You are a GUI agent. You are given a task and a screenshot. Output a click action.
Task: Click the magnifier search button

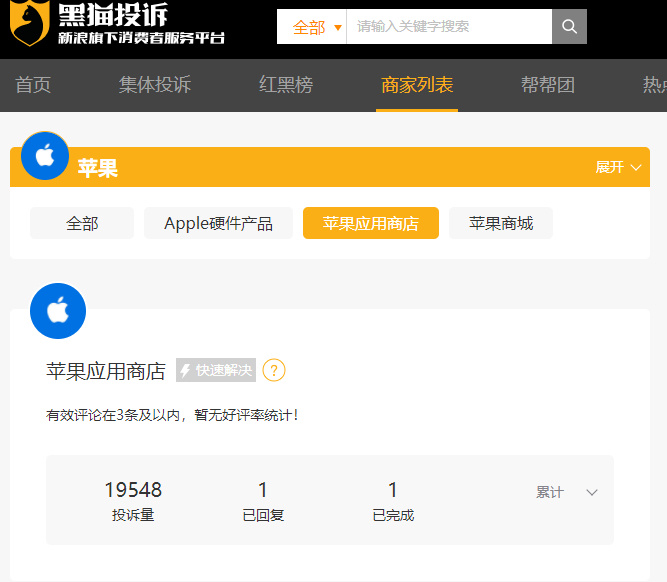tap(569, 26)
